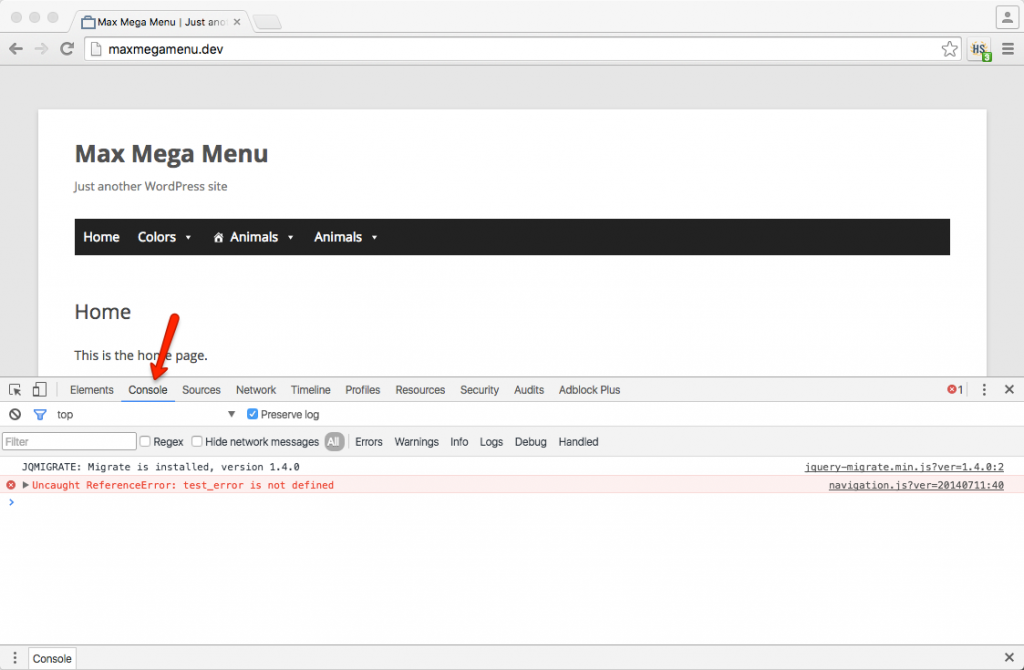1024x670 pixels.
Task: Toggle the device toolbar icon
Action: pyautogui.click(x=38, y=389)
